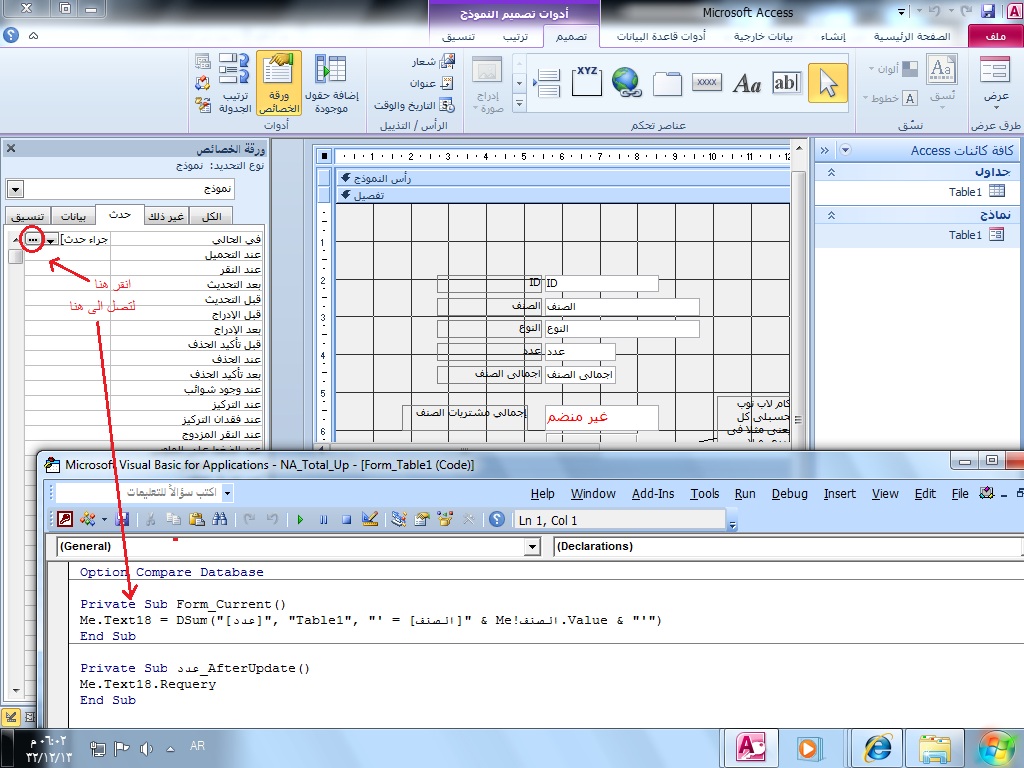
Task: Close the property sheet pane
Action: tap(11, 148)
